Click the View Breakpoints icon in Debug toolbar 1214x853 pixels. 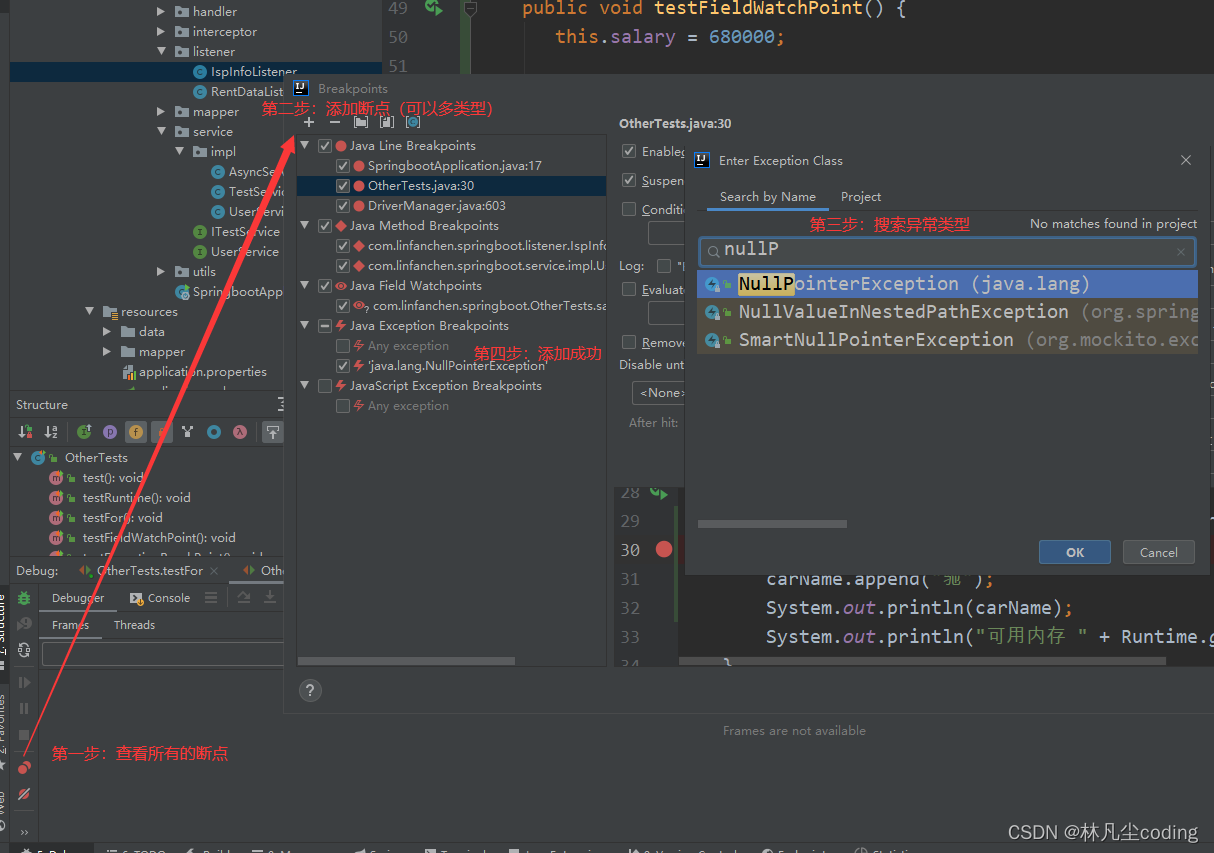(25, 767)
